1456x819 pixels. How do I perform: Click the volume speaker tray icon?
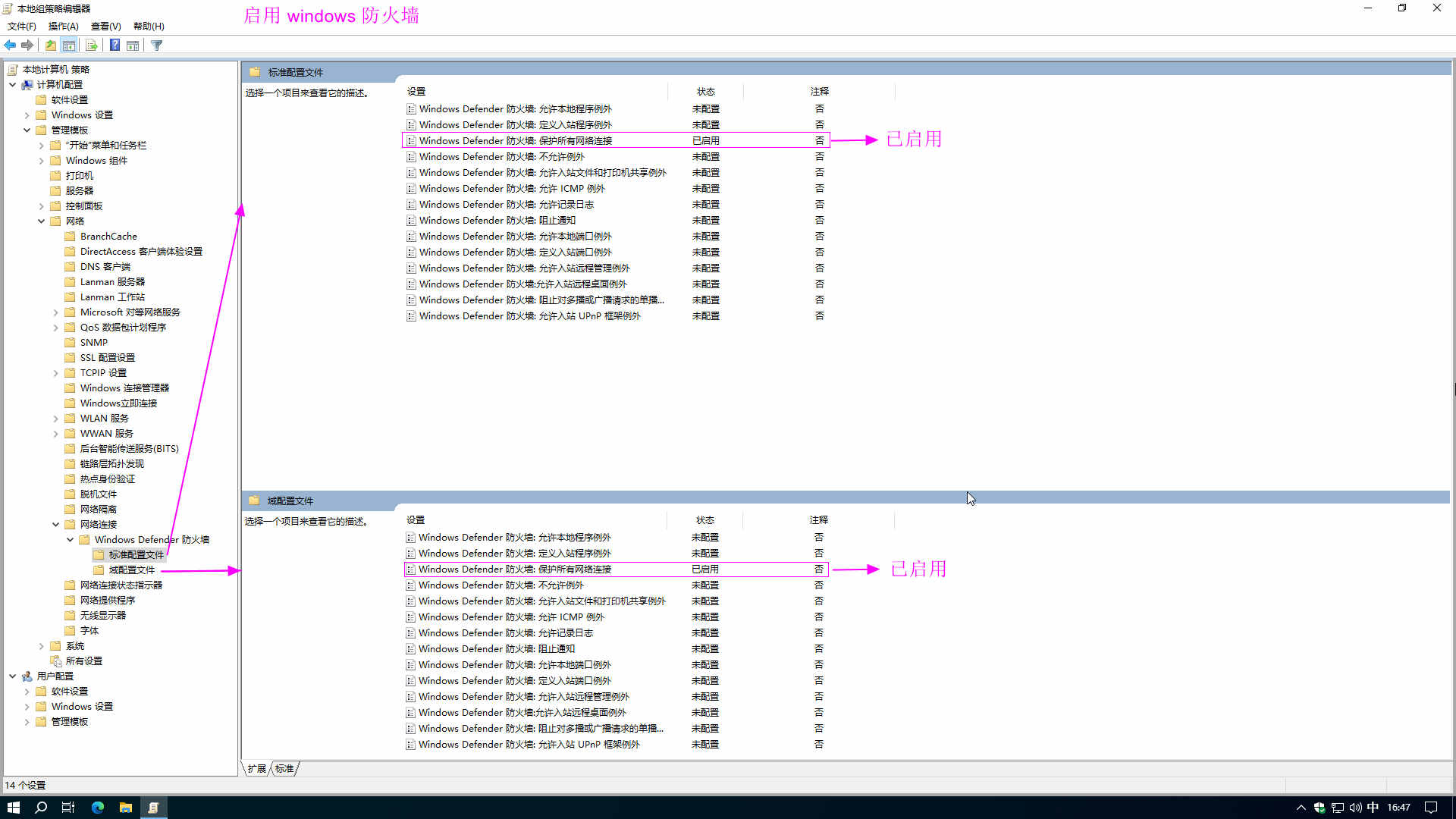[1355, 808]
